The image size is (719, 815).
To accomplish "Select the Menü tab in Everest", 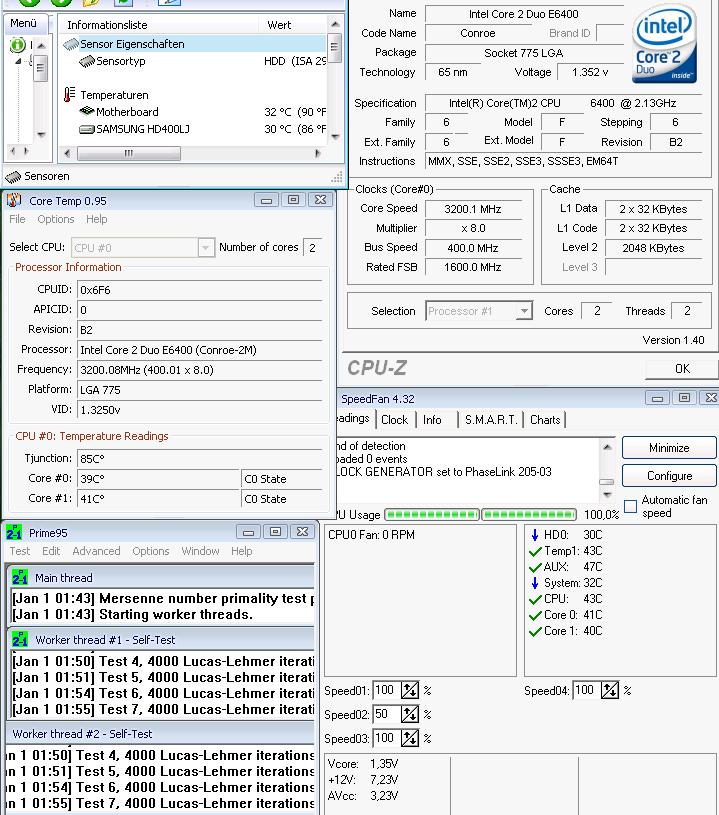I will pyautogui.click(x=24, y=23).
